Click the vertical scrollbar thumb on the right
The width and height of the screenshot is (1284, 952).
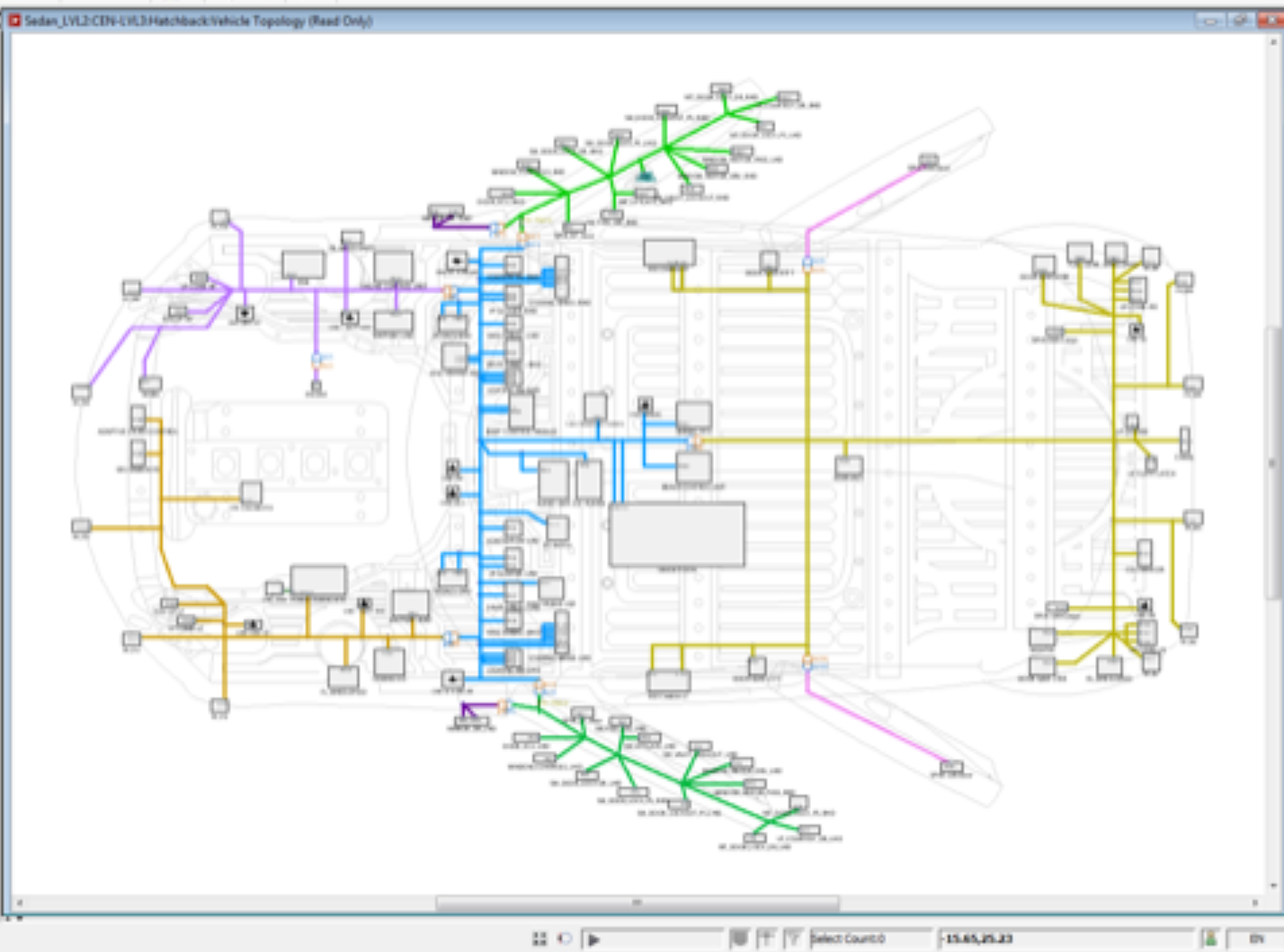point(1273,463)
